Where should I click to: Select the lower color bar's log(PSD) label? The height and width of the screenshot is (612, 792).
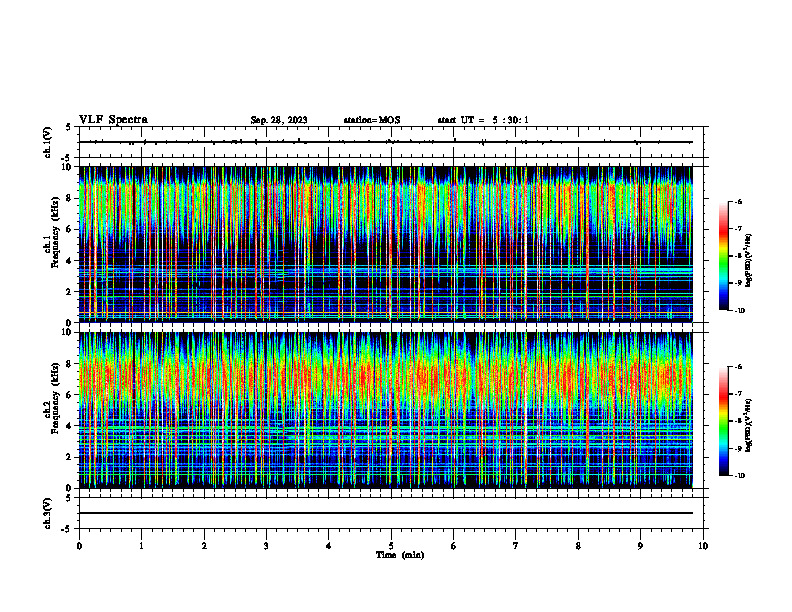point(748,425)
